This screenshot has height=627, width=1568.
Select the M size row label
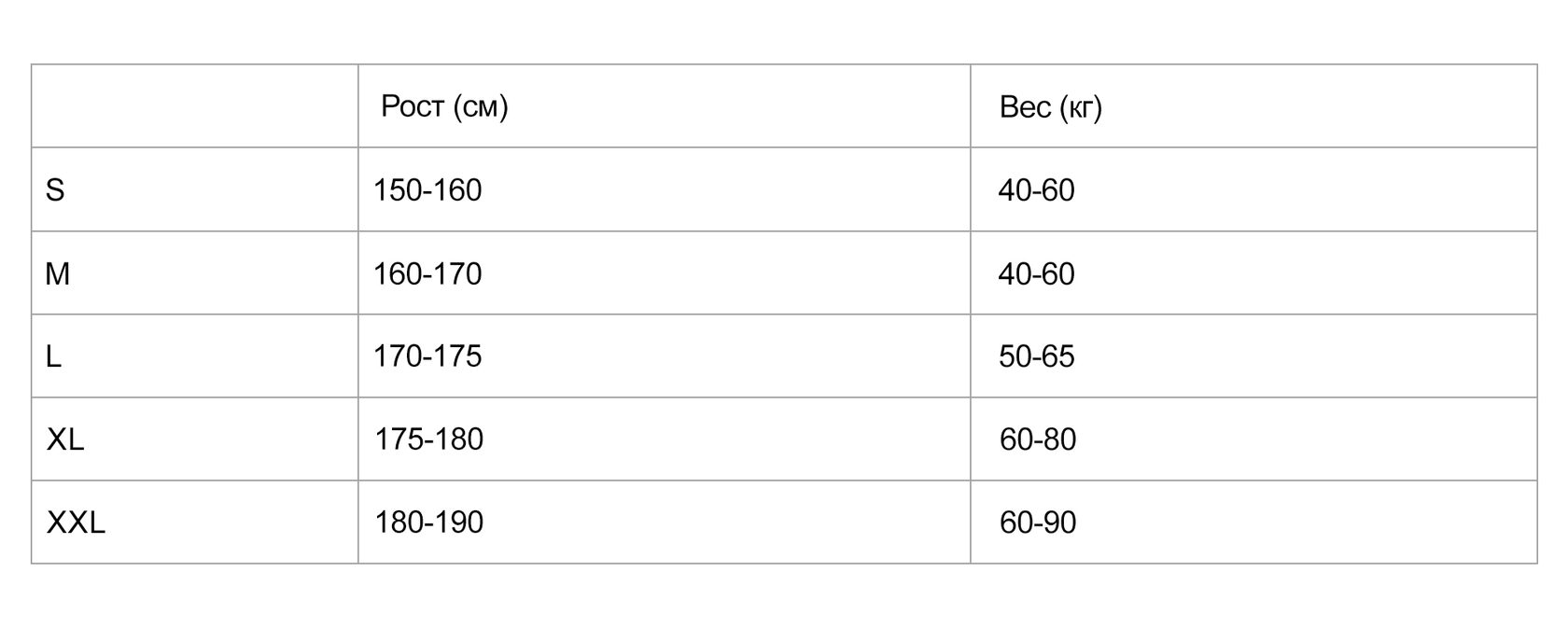click(58, 273)
